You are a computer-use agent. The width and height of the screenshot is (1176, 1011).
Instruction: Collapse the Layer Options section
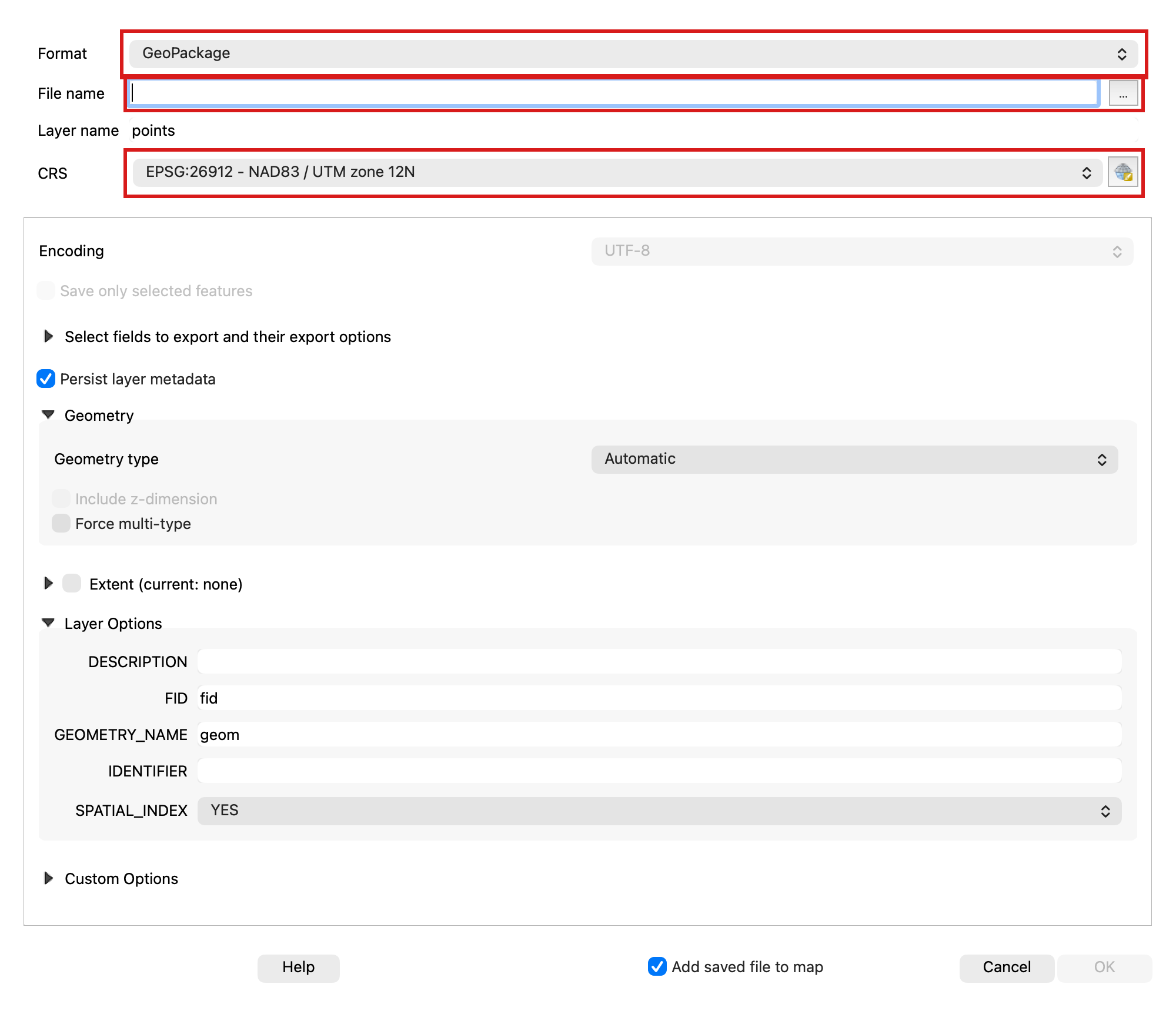49,623
